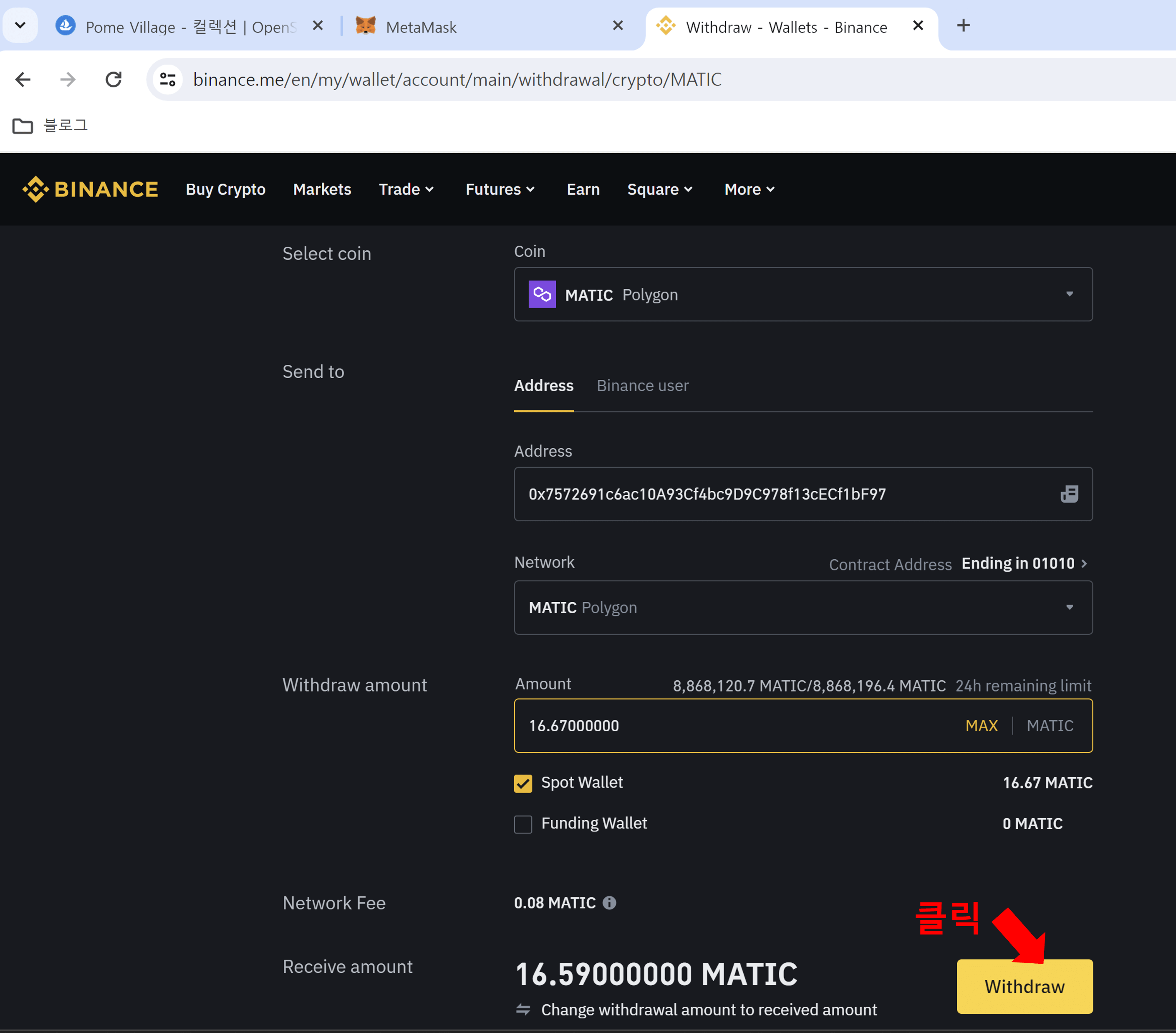Open new browser tab with plus icon
Image resolution: width=1176 pixels, height=1033 pixels.
tap(963, 26)
